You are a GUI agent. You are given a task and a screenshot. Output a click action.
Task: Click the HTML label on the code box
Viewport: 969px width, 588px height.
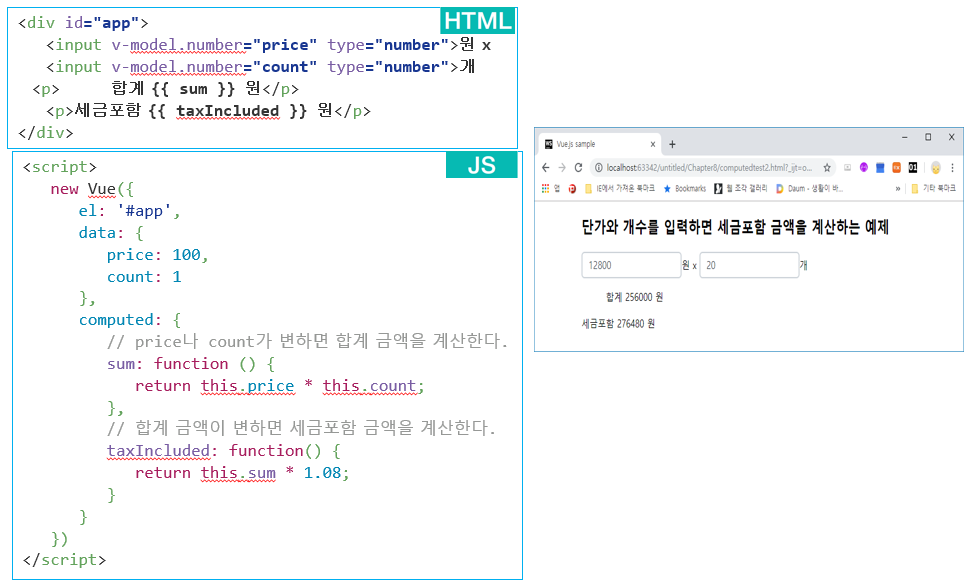[478, 21]
